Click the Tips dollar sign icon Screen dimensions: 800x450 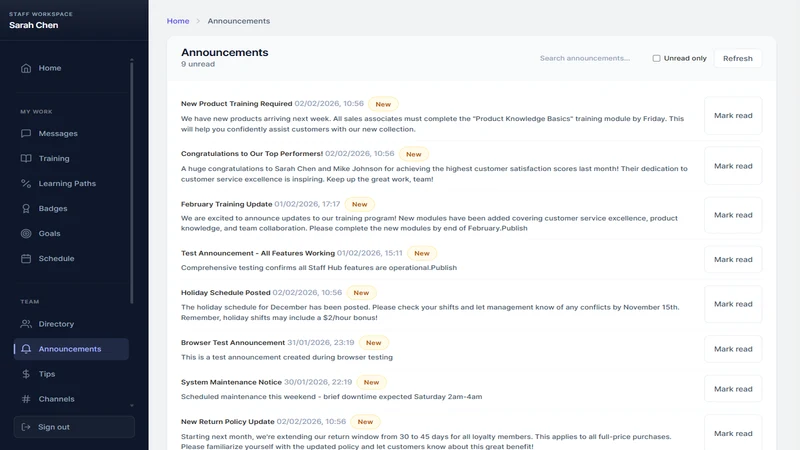point(26,373)
